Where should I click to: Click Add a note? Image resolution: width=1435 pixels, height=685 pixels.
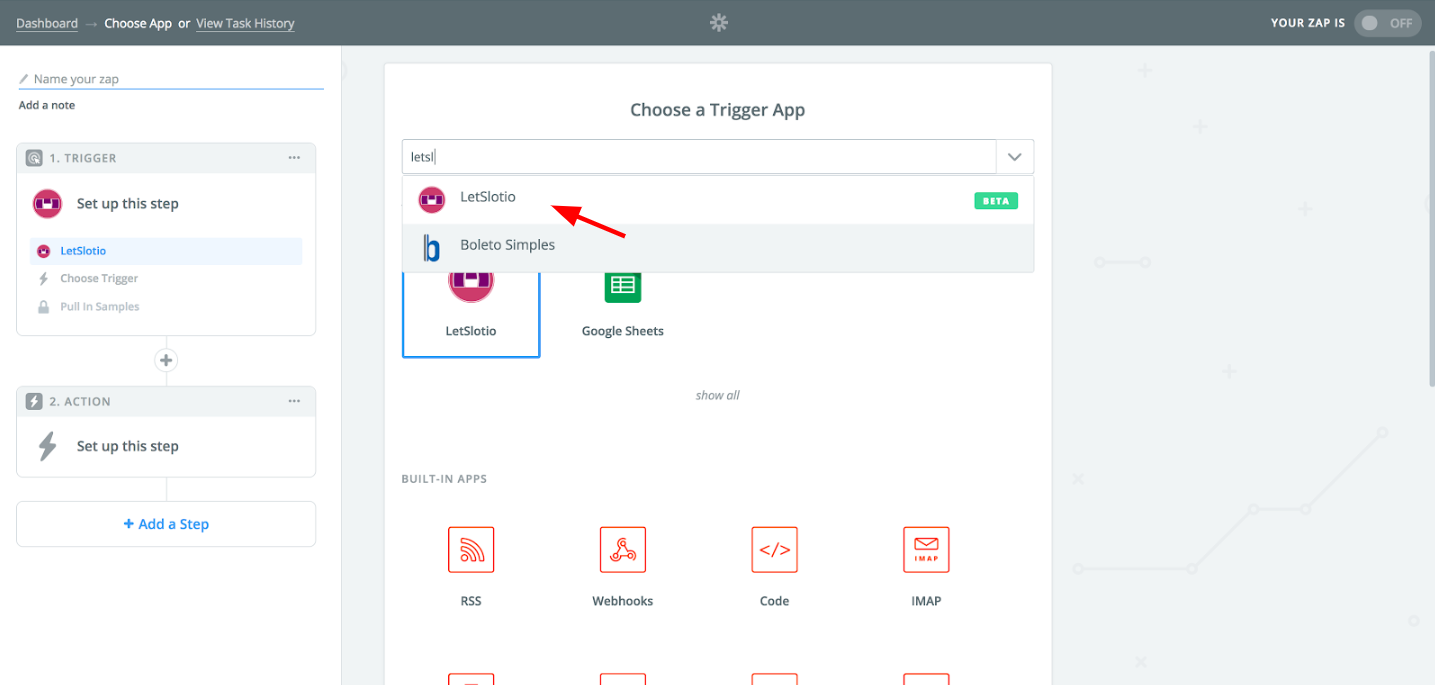47,105
